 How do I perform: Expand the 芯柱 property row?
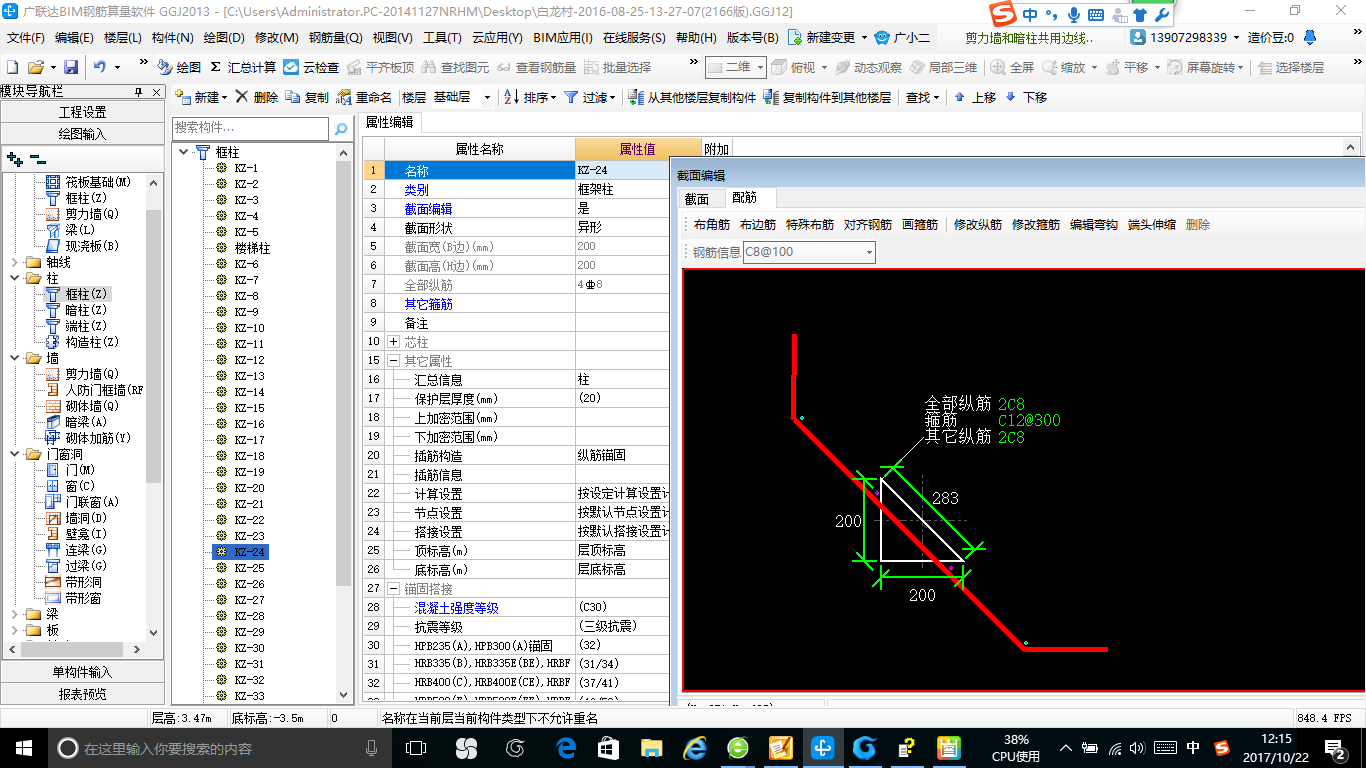[x=393, y=342]
